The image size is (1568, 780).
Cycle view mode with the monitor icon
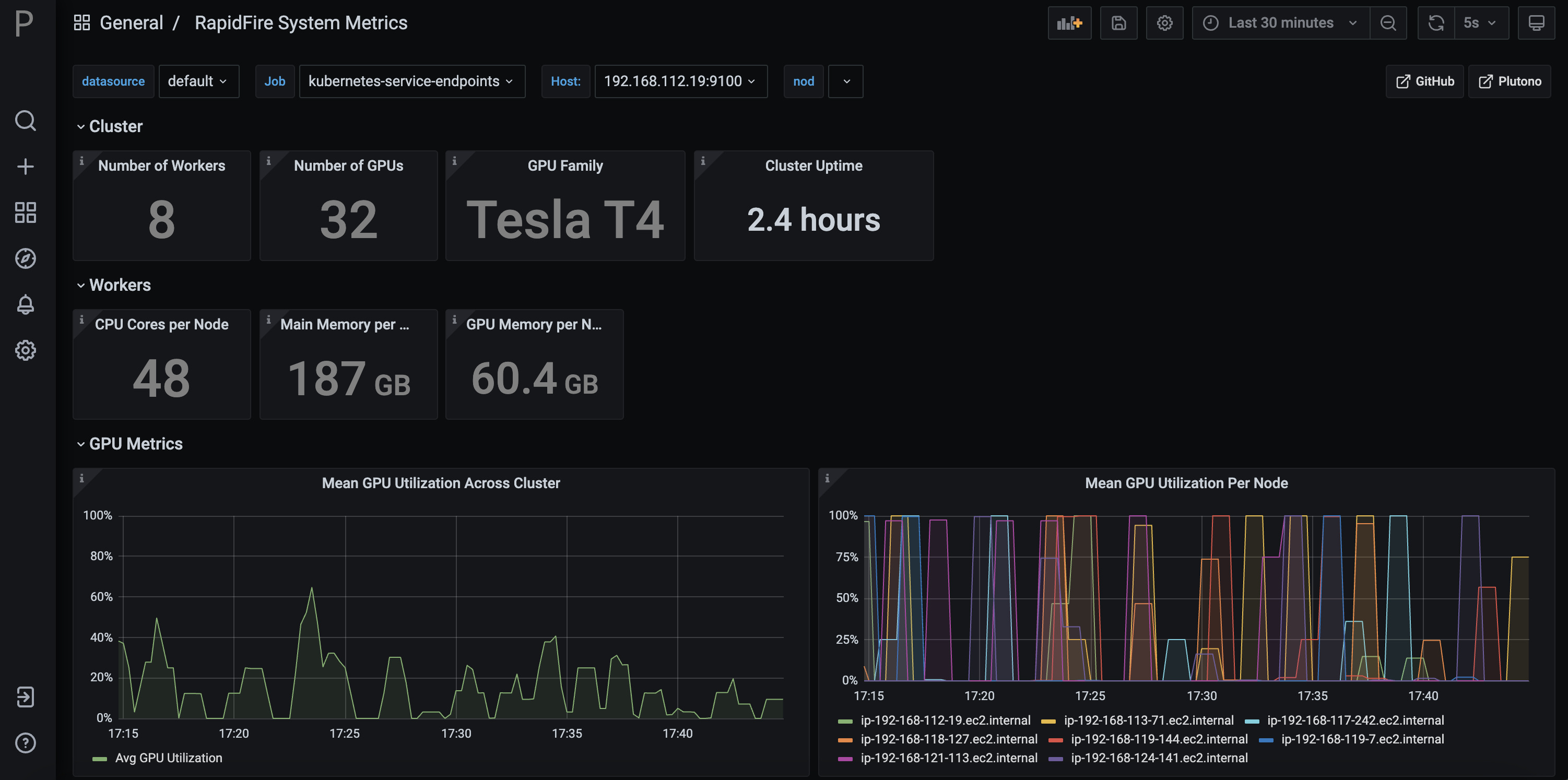tap(1536, 23)
